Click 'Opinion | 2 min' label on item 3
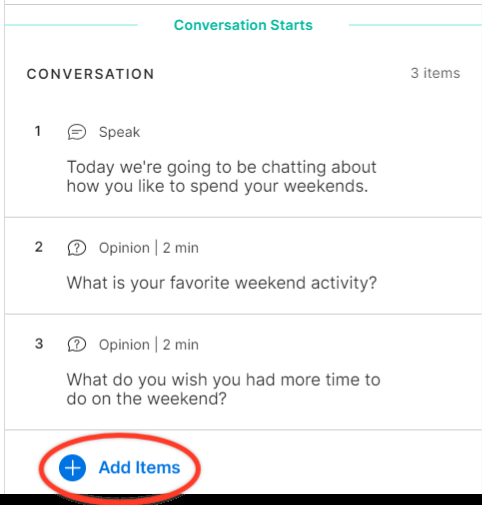 (x=149, y=345)
